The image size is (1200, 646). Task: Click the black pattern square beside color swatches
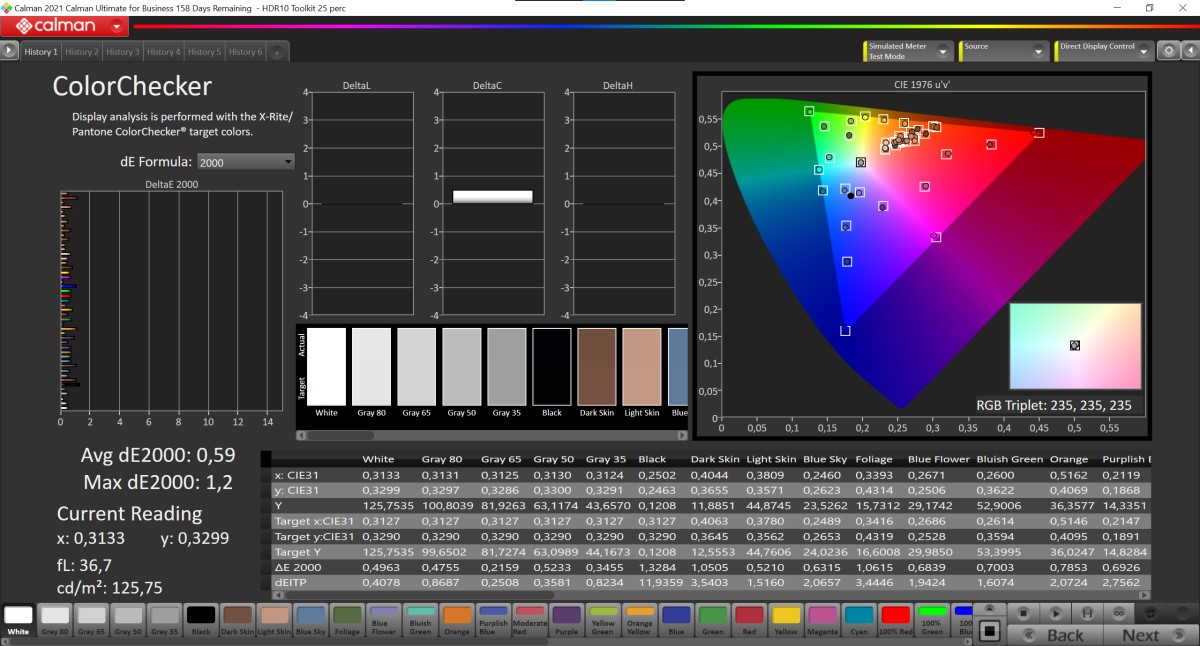click(989, 631)
